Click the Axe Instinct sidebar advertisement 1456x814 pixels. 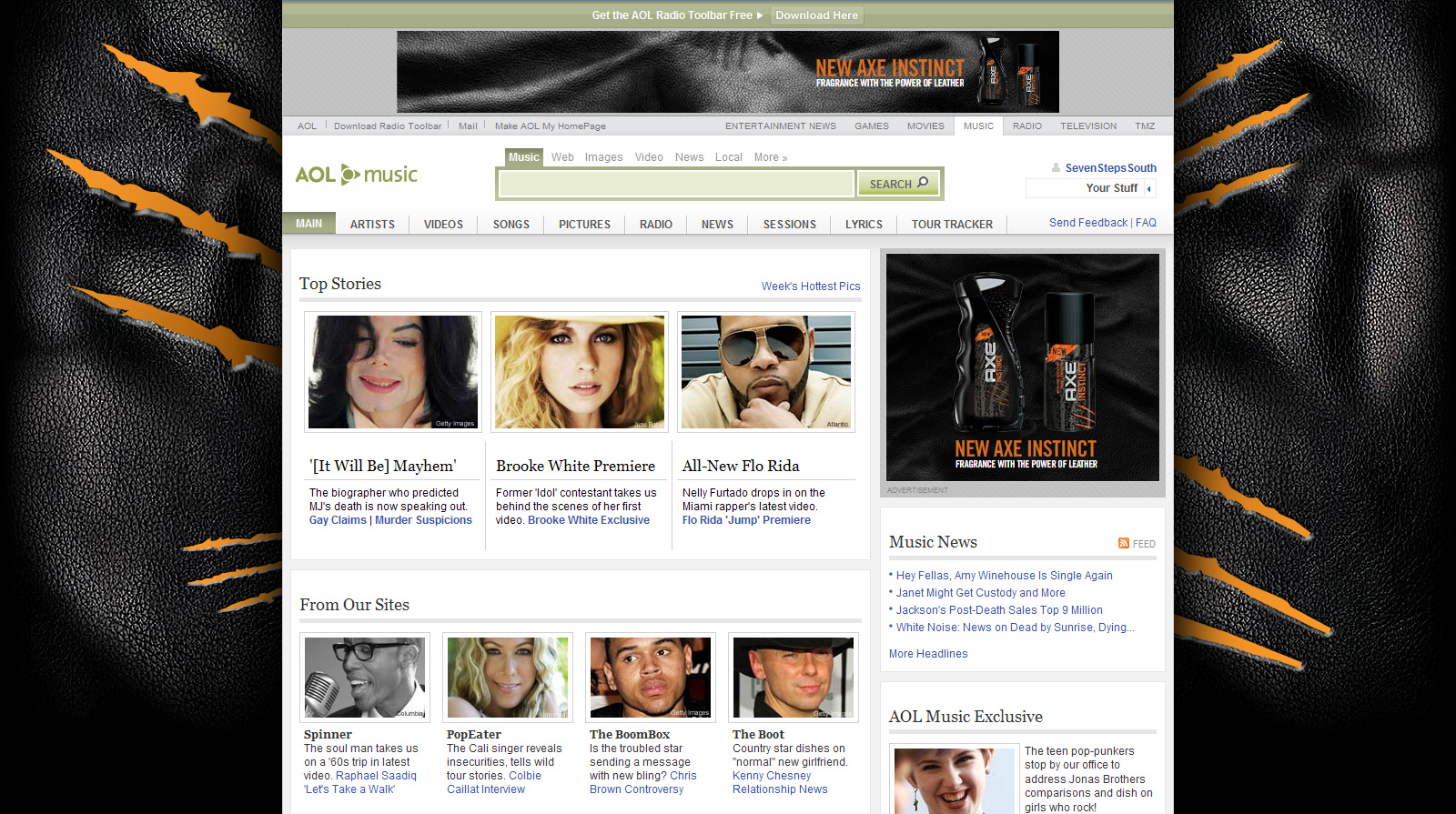click(1023, 367)
